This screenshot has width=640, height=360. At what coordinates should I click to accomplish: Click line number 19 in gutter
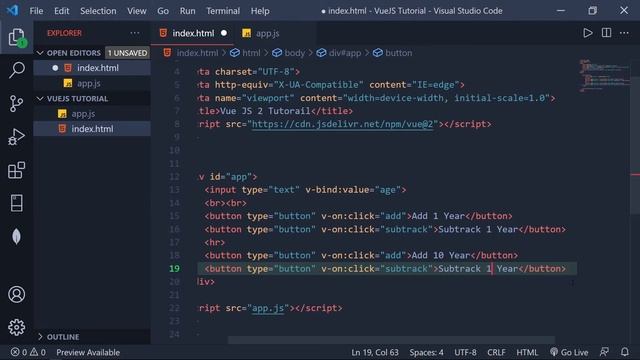click(174, 269)
